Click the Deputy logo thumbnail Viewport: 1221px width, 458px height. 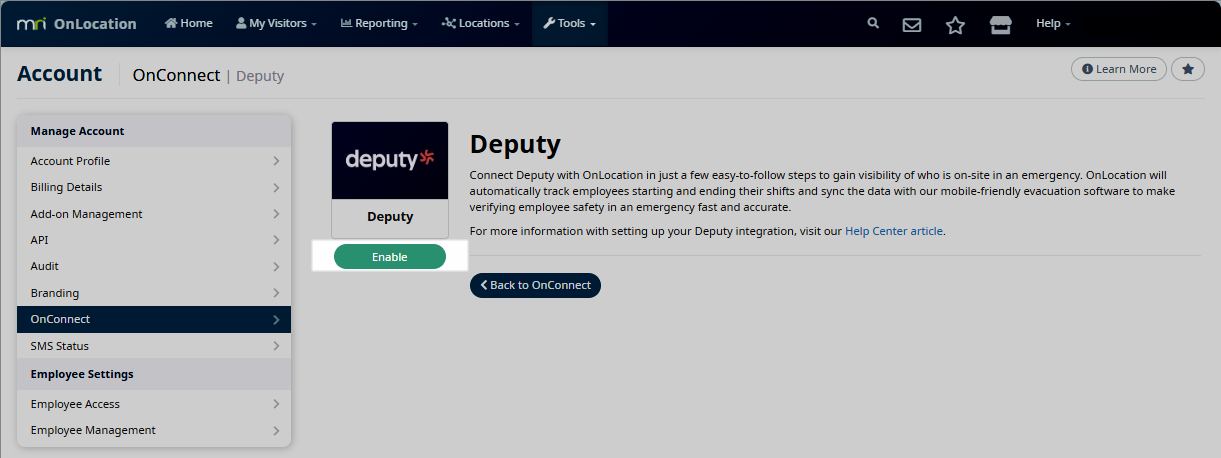coord(390,159)
